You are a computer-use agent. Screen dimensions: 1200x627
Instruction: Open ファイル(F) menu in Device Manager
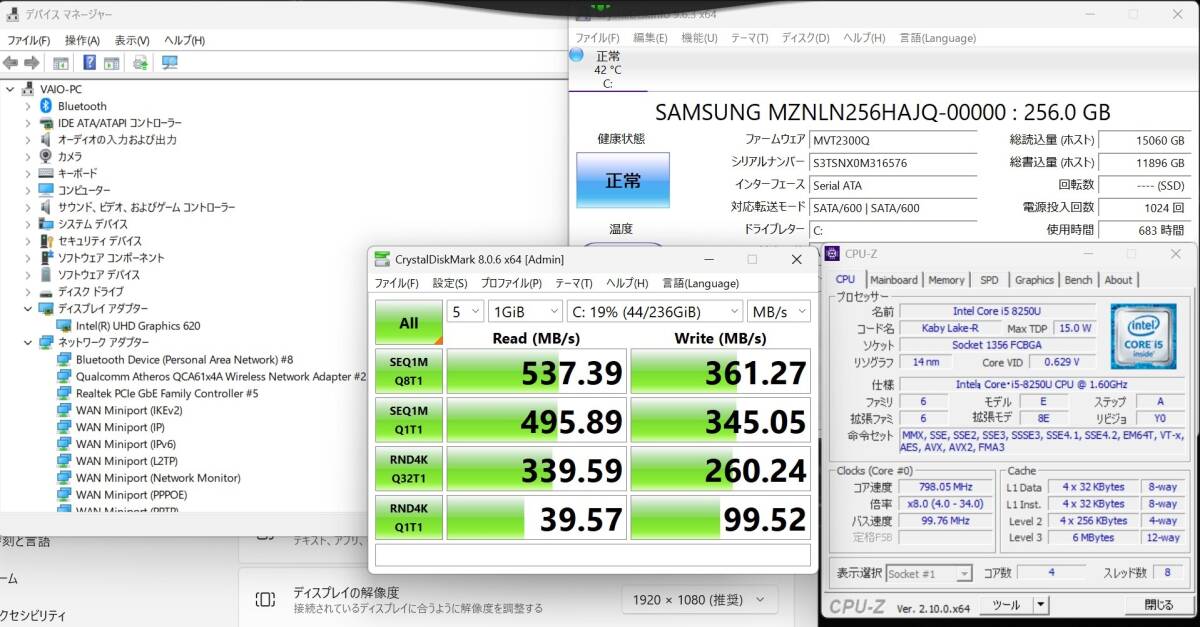click(28, 40)
